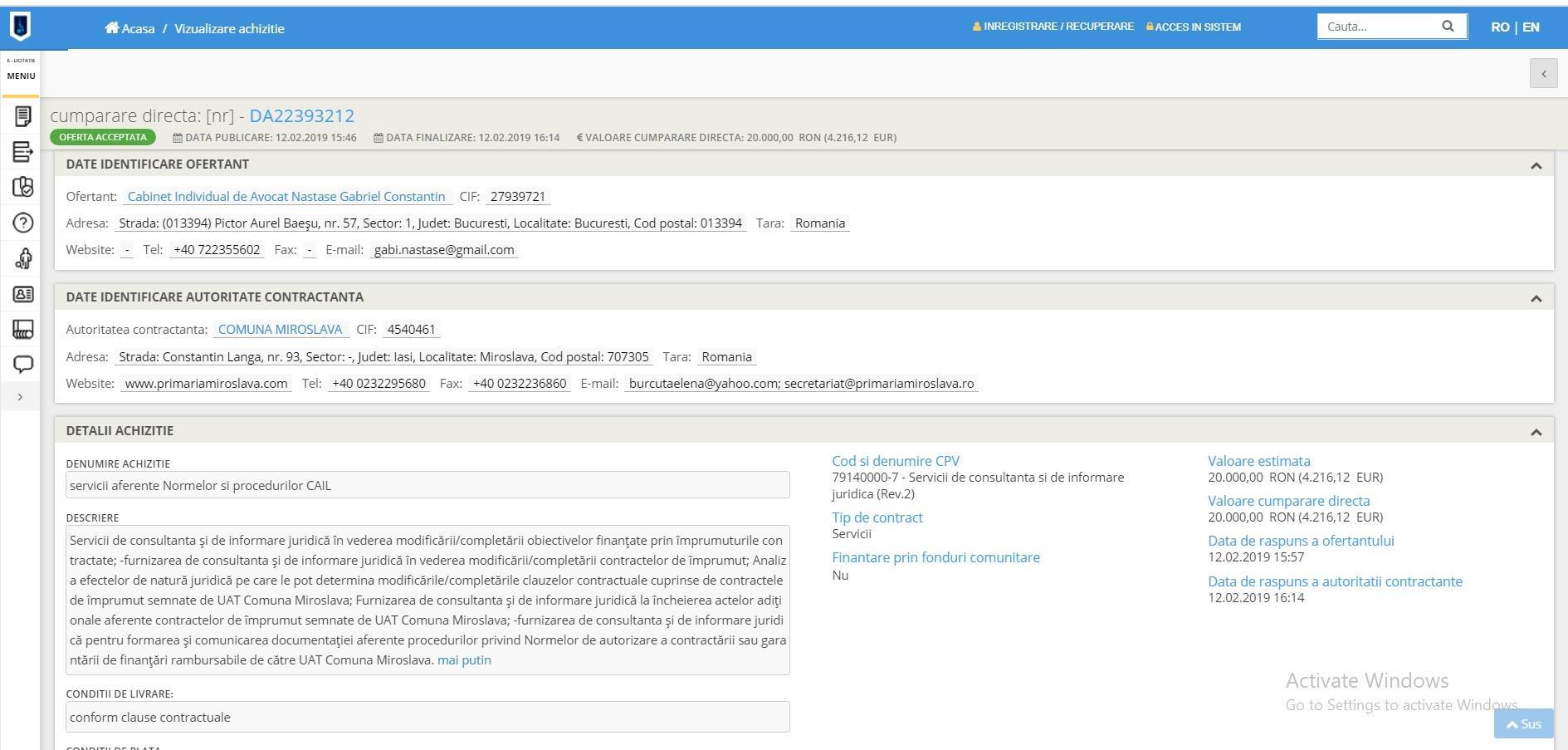Screen dimensions: 1568x750
Task: Open the ID card sidebar icon
Action: click(23, 294)
